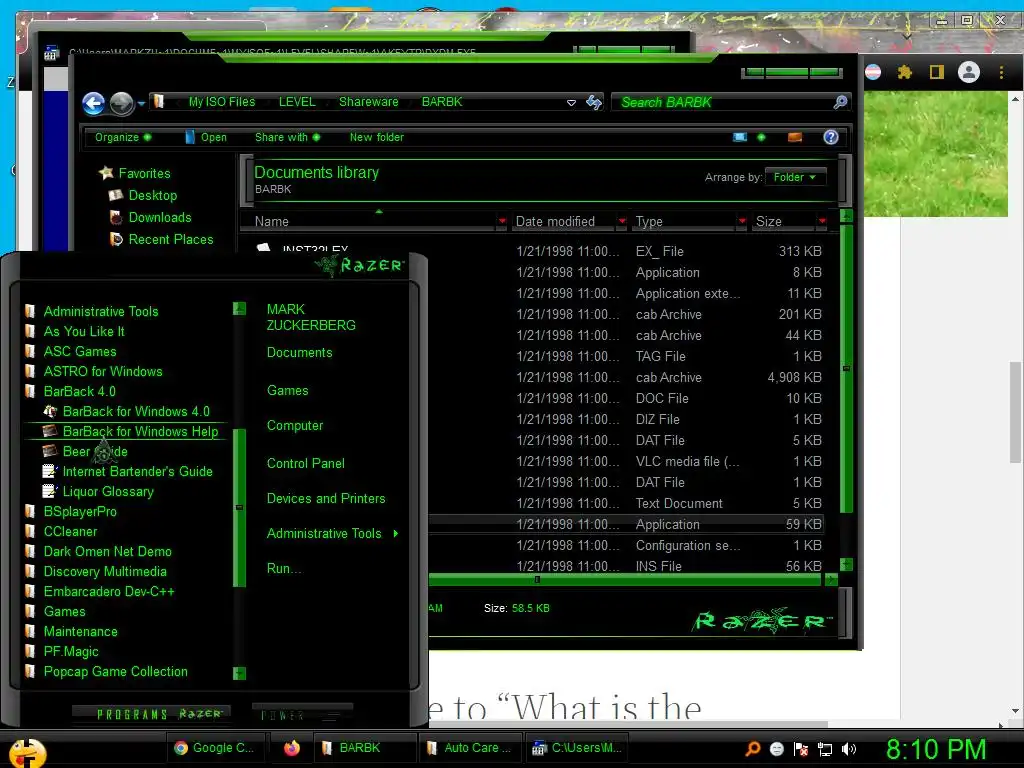
Task: Go forward with the Explorer forward arrow
Action: point(121,103)
